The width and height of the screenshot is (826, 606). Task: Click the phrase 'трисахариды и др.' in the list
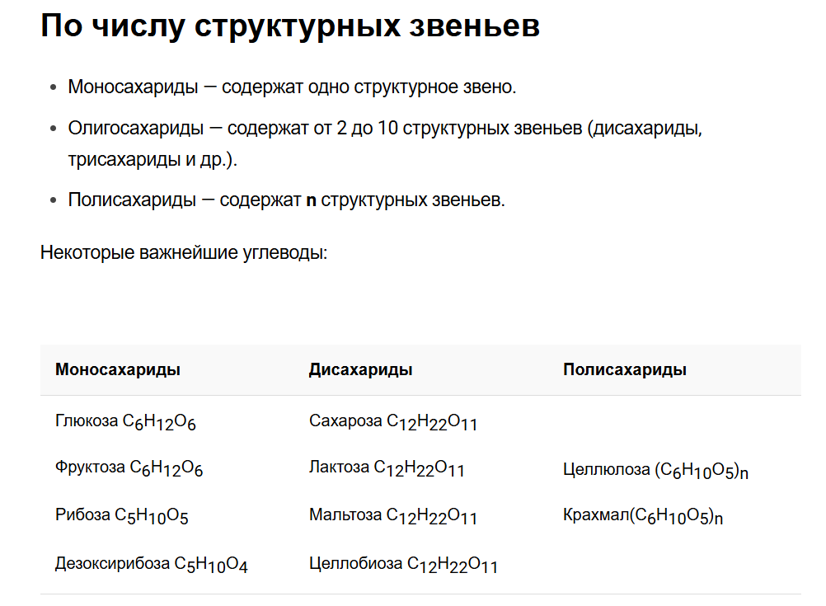pos(148,159)
